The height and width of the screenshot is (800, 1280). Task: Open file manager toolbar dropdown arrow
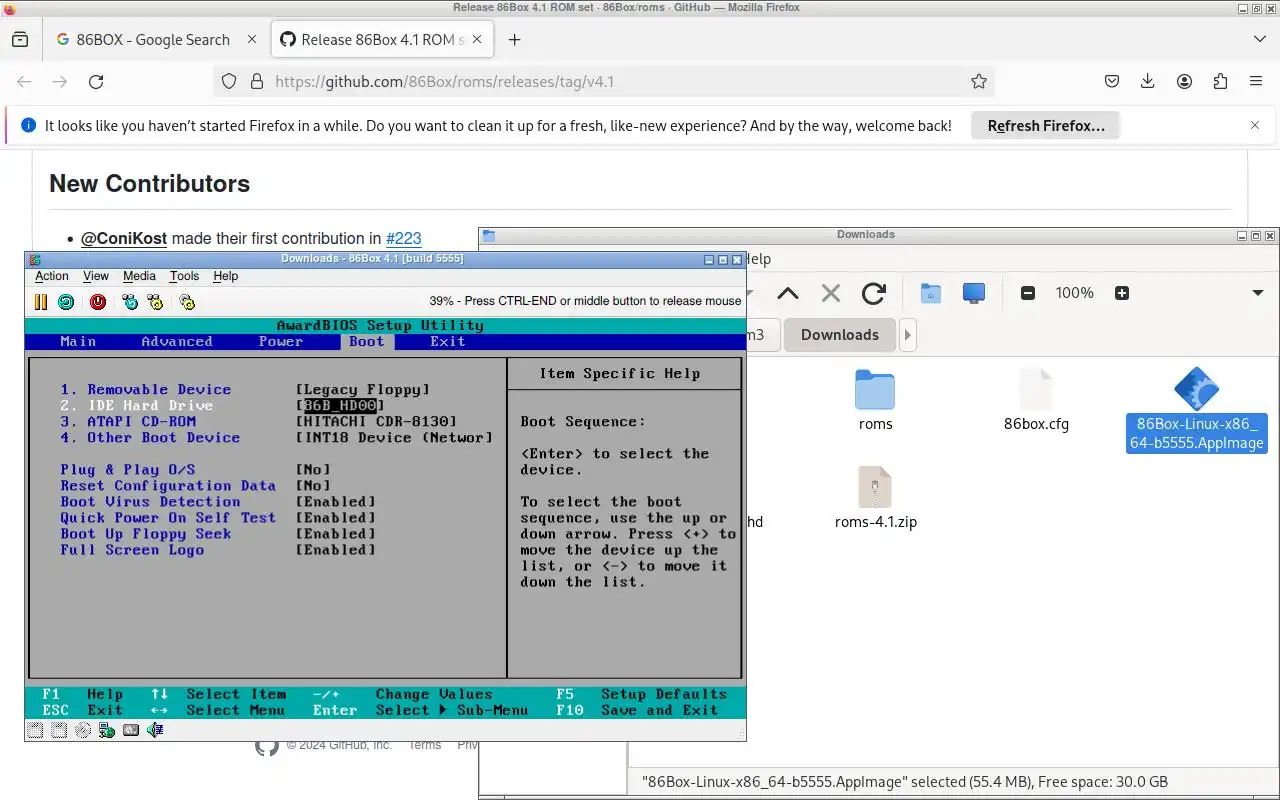click(x=1258, y=293)
